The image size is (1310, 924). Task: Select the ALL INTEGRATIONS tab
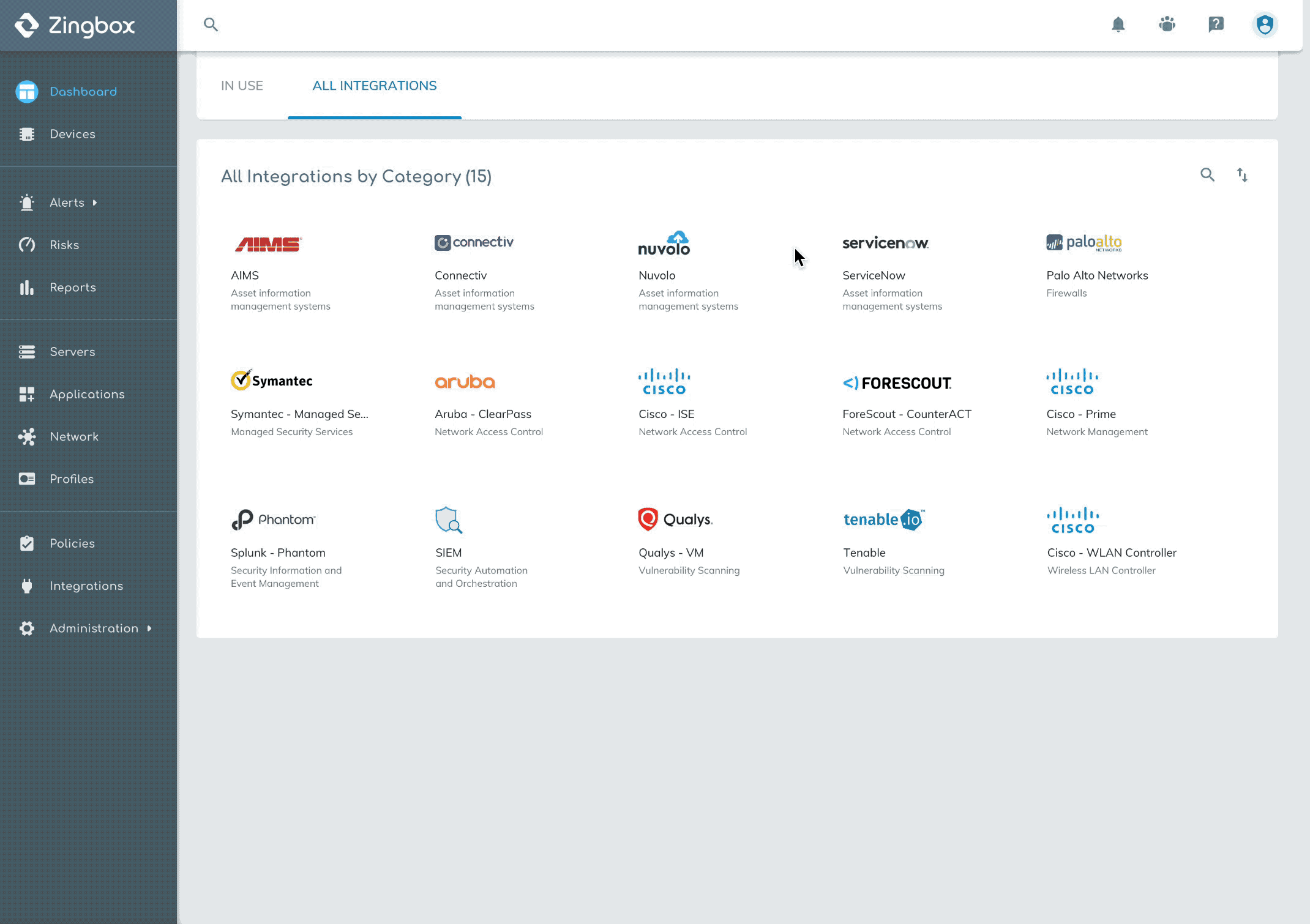pos(374,86)
